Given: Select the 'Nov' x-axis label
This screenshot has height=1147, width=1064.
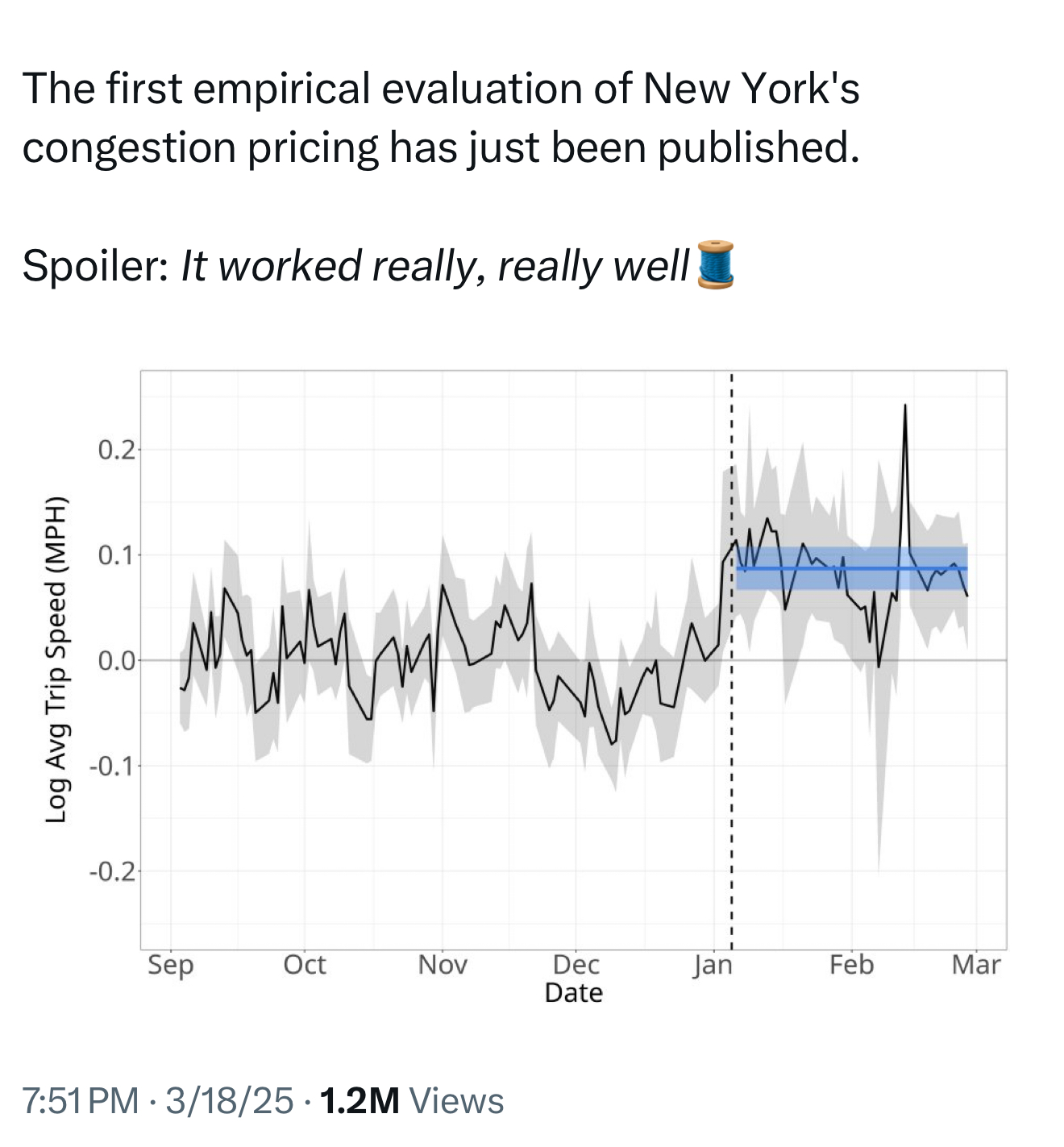Looking at the screenshot, I should coord(443,965).
